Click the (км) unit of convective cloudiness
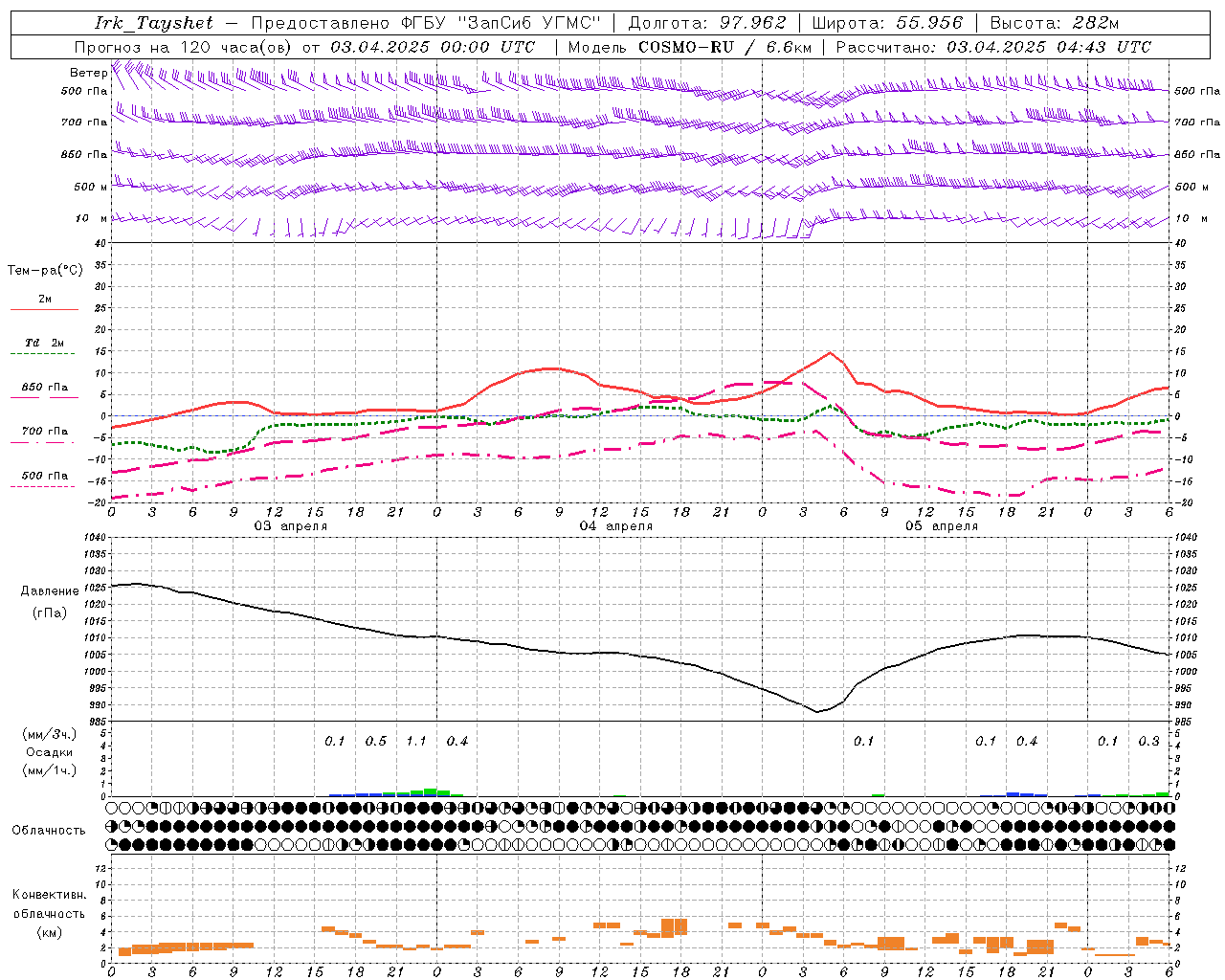Image resolution: width=1225 pixels, height=980 pixels. pyautogui.click(x=49, y=933)
